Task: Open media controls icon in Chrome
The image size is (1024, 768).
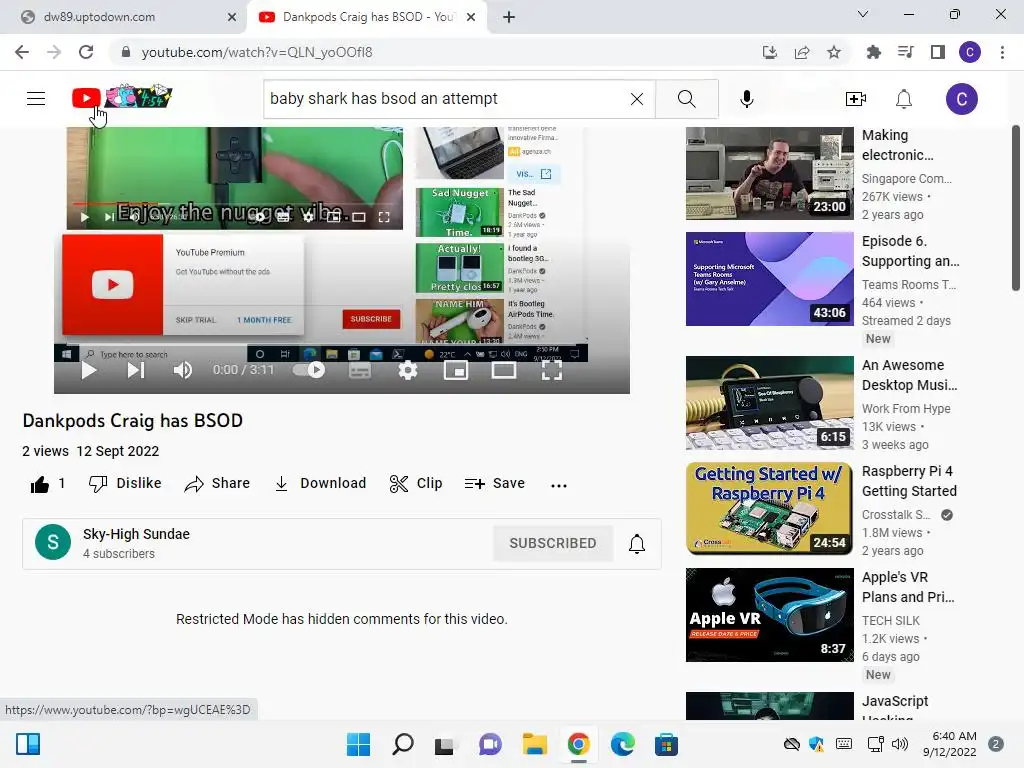Action: click(x=905, y=52)
